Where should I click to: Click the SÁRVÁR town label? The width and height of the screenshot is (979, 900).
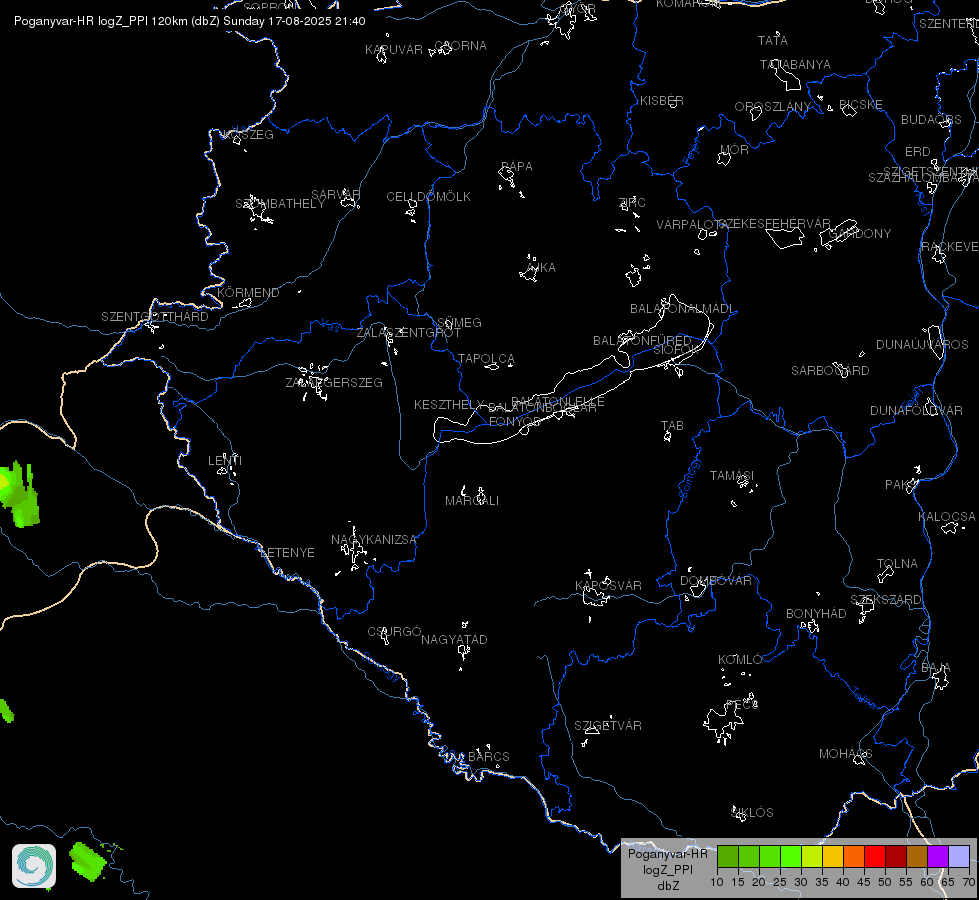pyautogui.click(x=335, y=194)
